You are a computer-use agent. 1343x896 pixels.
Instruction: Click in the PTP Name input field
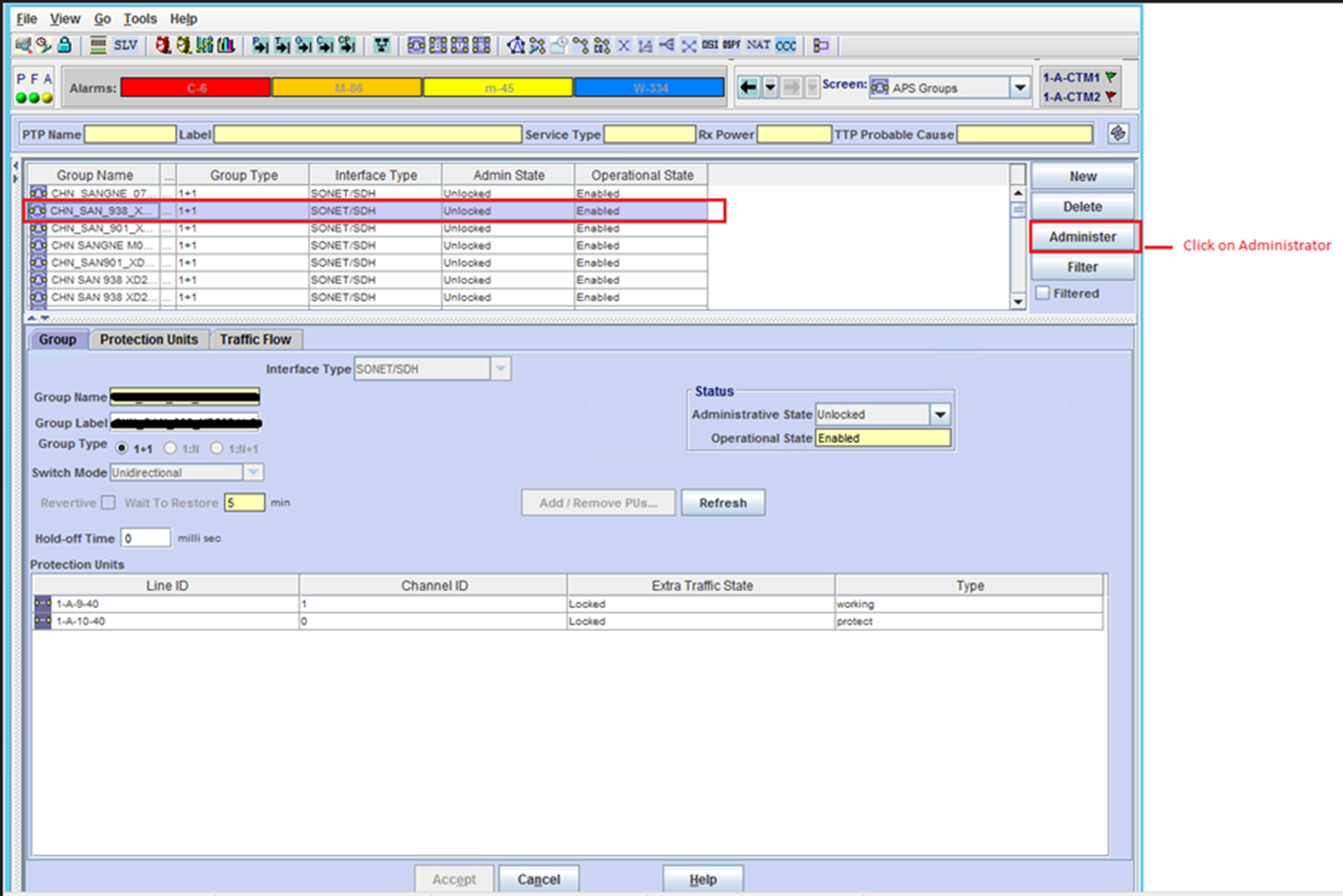coord(130,133)
